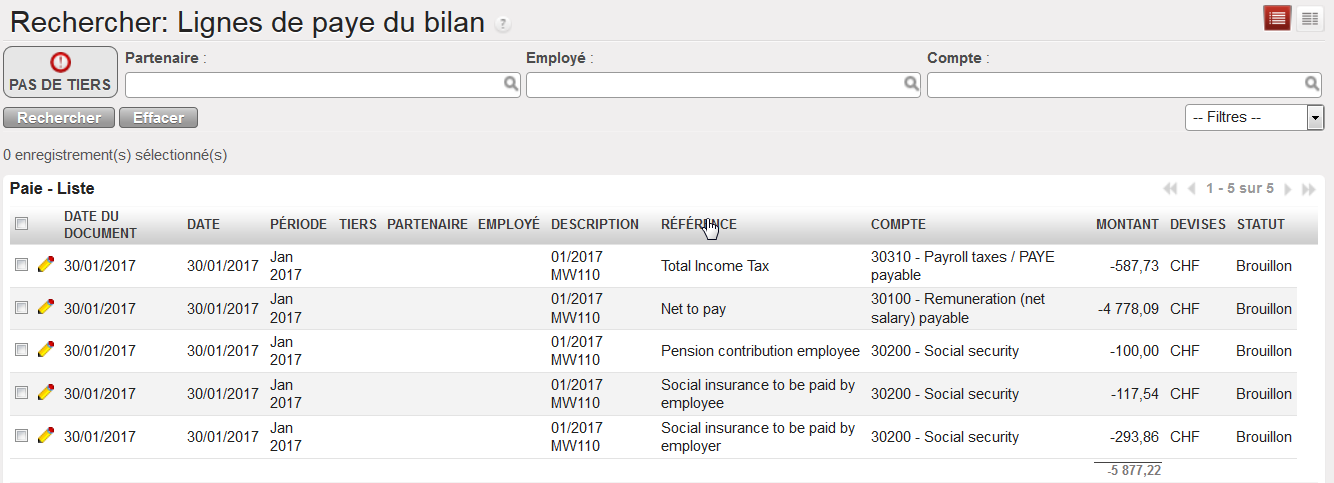Switch to list view icon
The width and height of the screenshot is (1334, 483).
point(1277,18)
